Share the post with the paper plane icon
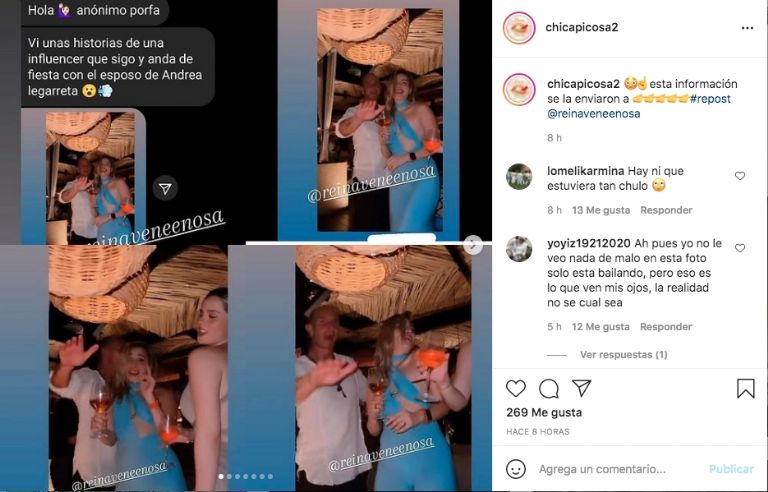The width and height of the screenshot is (768, 492). coord(581,388)
